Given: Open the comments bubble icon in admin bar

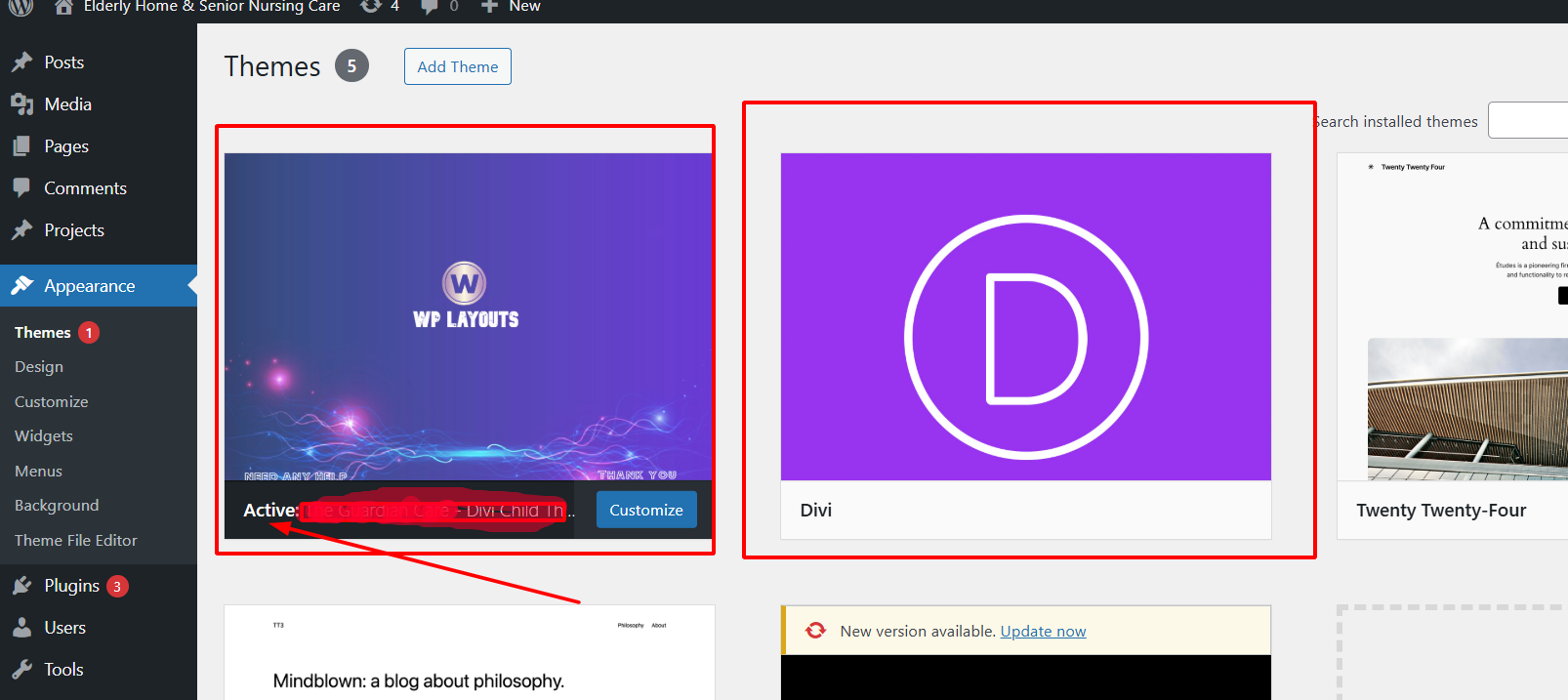Looking at the screenshot, I should 430,7.
